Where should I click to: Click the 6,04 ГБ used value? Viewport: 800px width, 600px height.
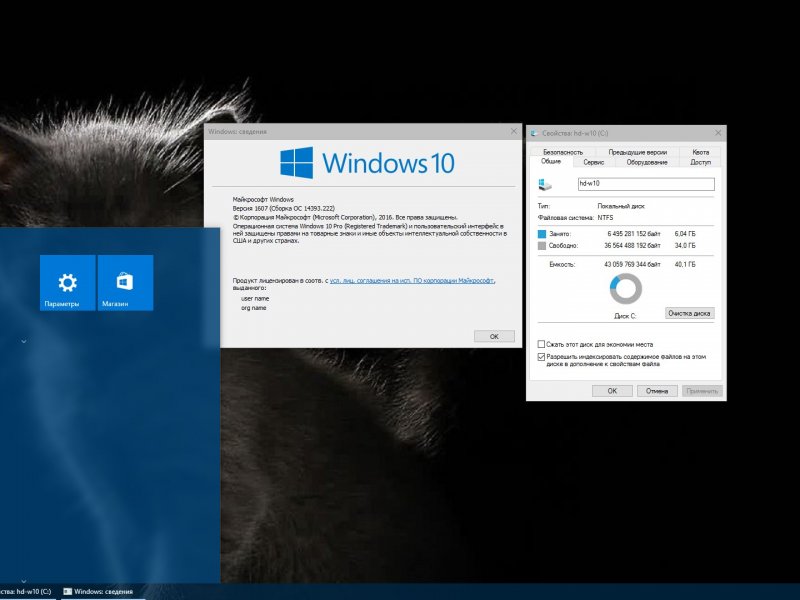click(x=685, y=234)
